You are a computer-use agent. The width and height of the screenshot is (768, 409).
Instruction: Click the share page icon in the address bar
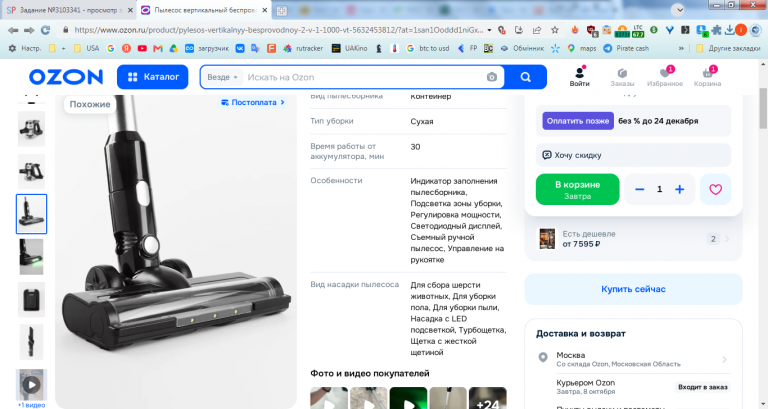pos(537,30)
